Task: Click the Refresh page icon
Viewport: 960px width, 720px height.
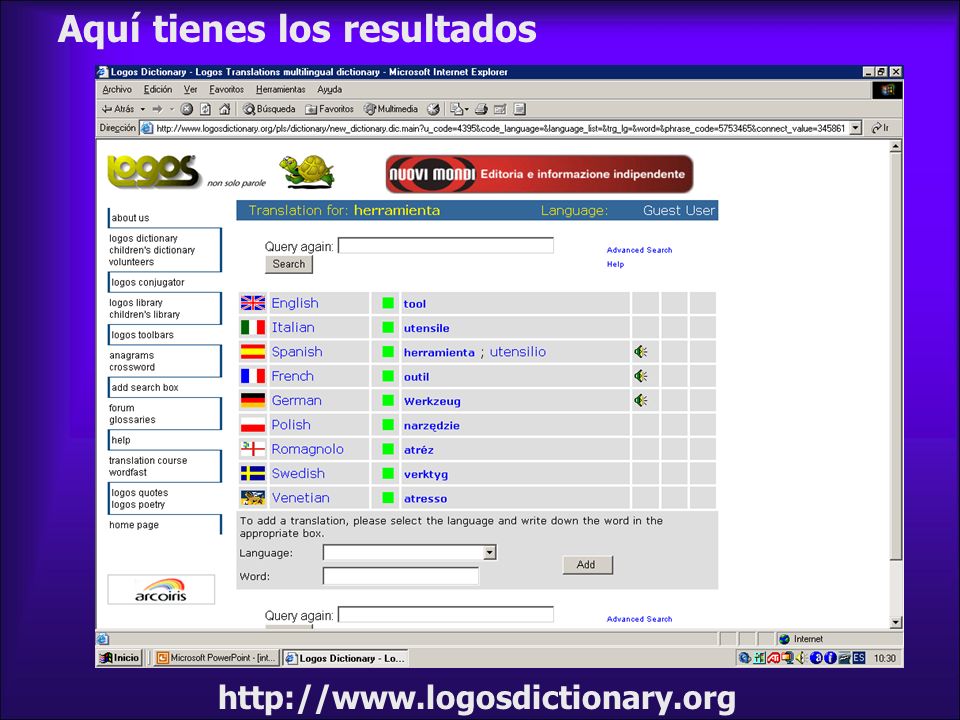Action: coord(206,109)
